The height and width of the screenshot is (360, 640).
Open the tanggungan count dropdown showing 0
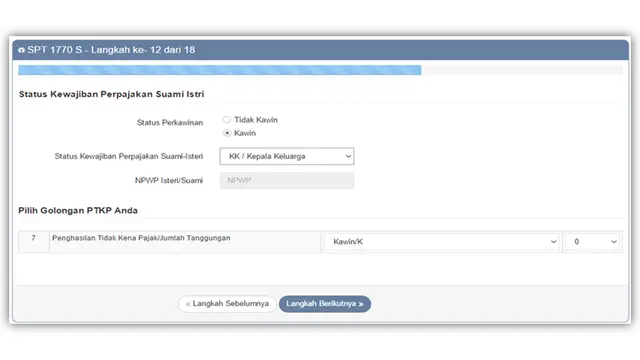[x=592, y=242]
